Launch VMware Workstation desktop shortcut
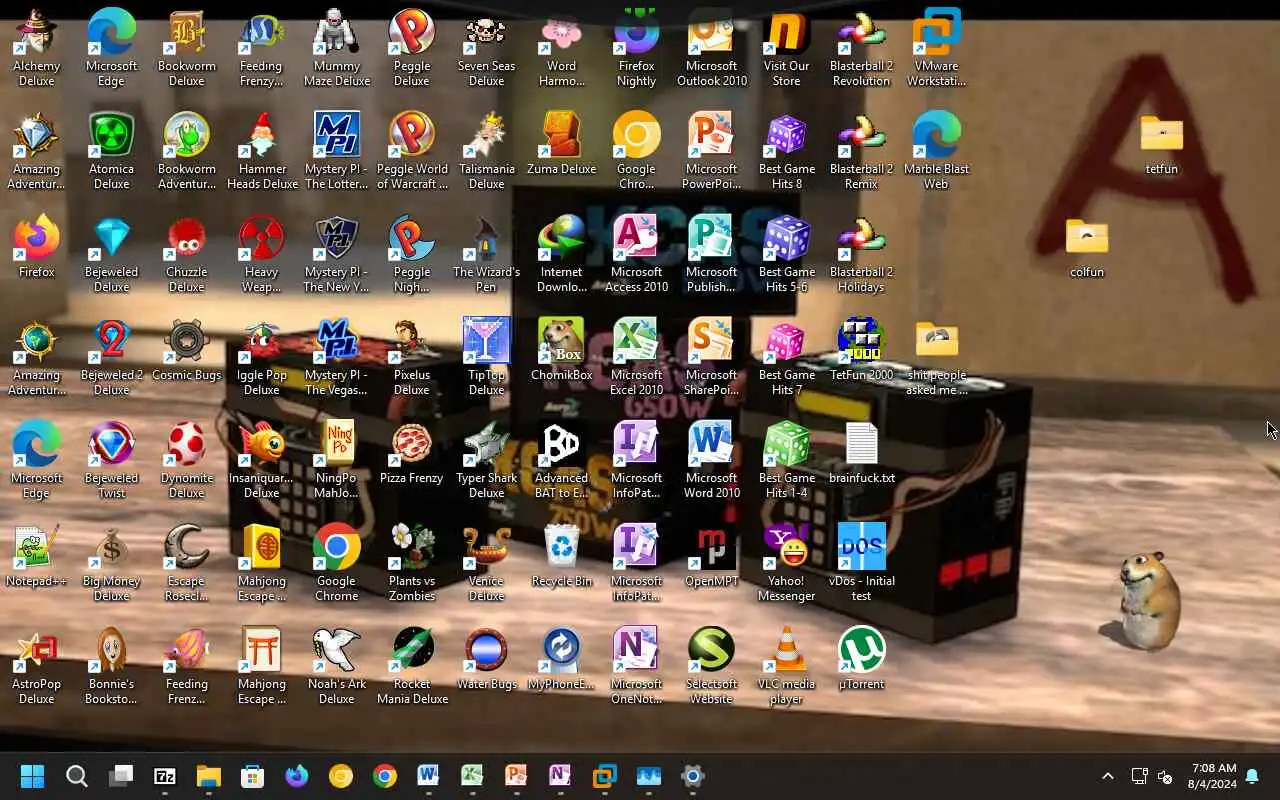This screenshot has width=1280, height=800. point(936,48)
